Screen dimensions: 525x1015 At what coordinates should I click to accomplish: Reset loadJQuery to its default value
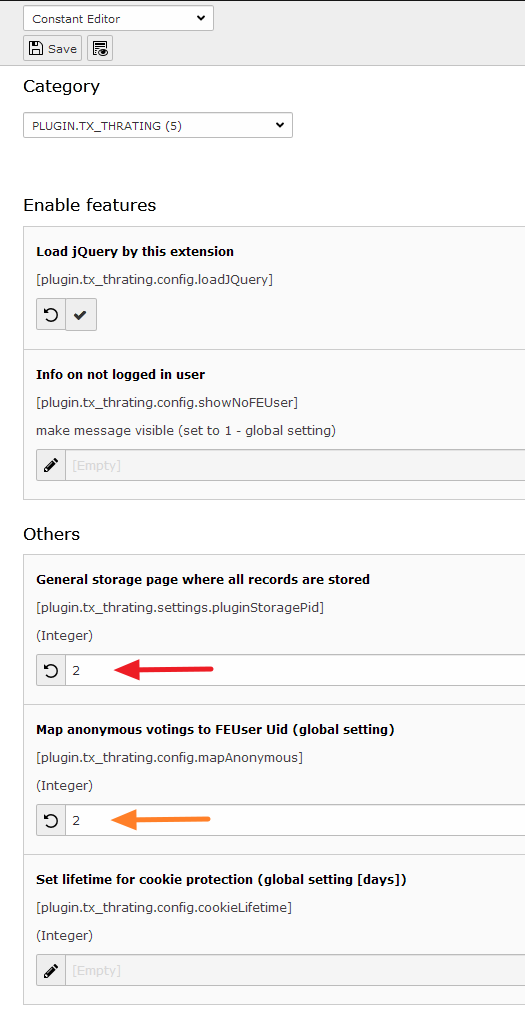(51, 315)
